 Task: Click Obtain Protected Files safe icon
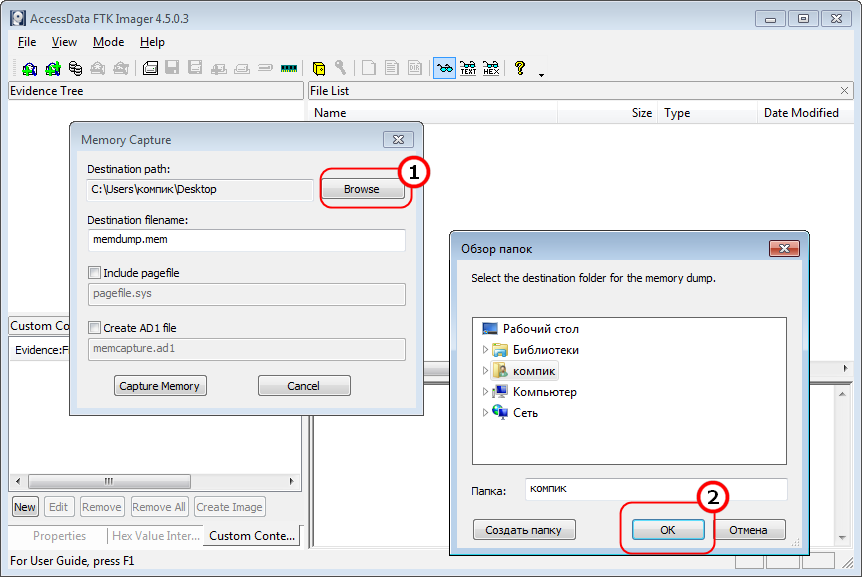[x=319, y=68]
